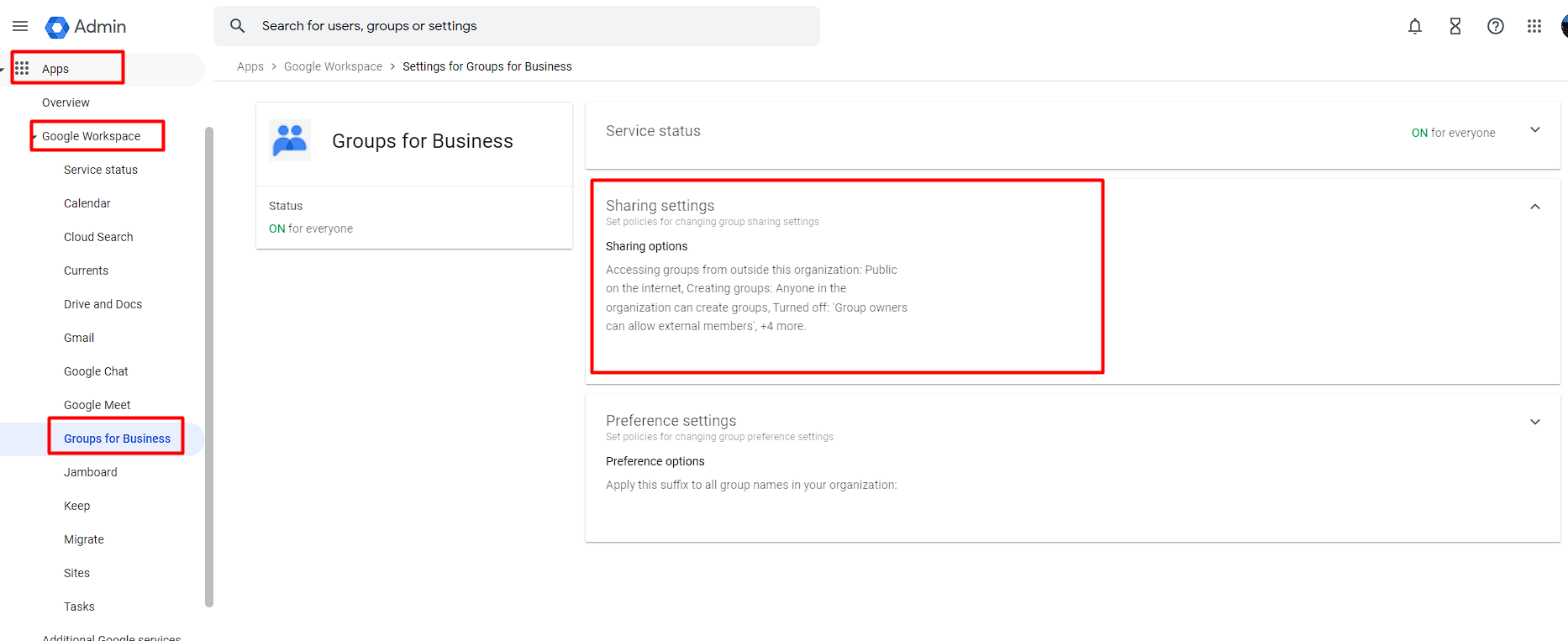Click the sidebar vertical scrollbar

[x=209, y=366]
